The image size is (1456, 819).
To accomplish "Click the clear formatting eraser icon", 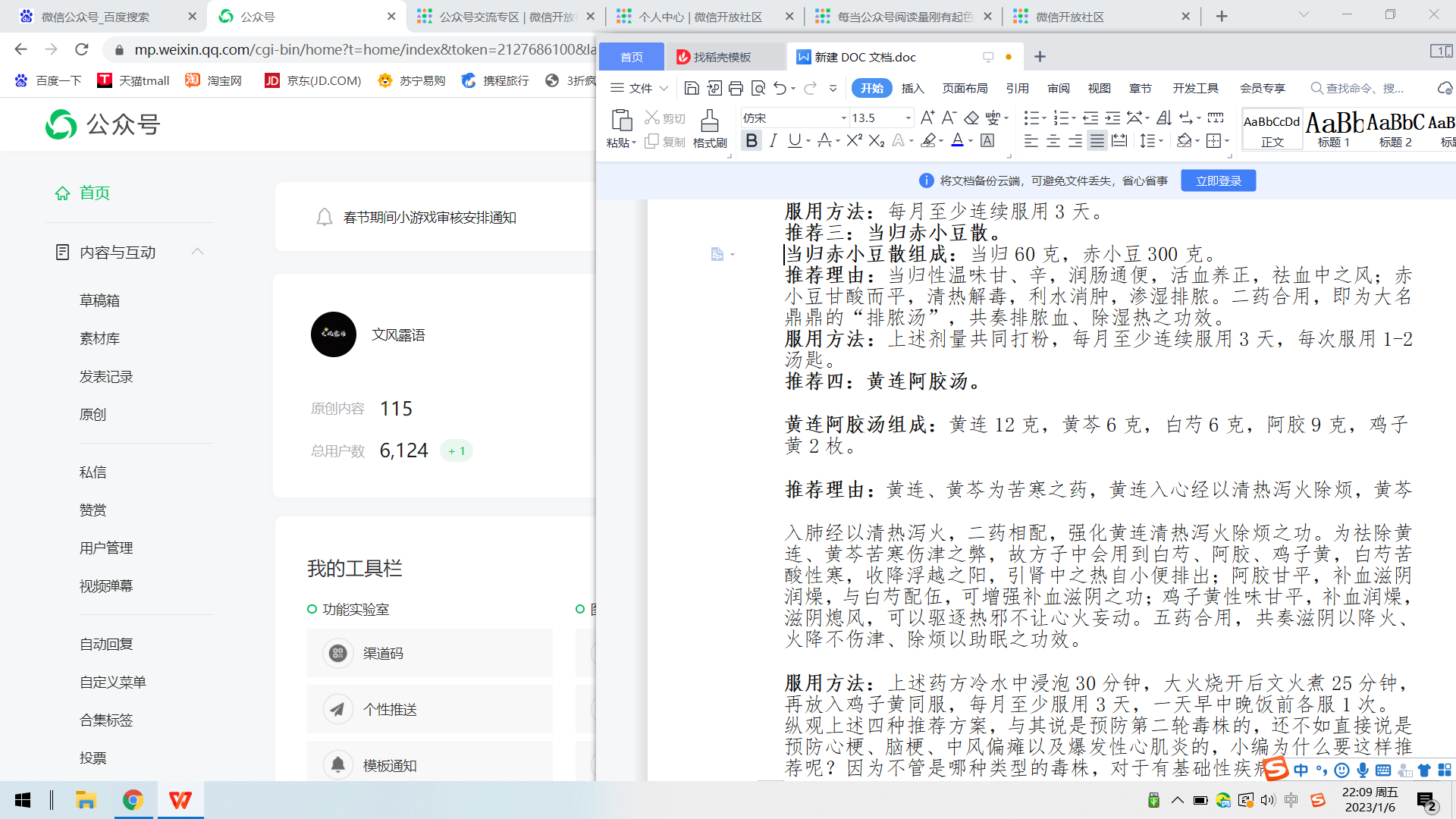I will [x=971, y=118].
